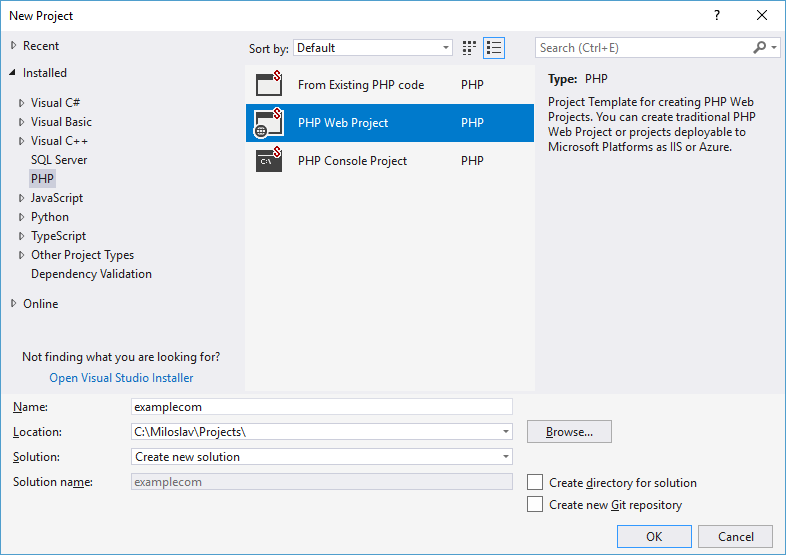Viewport: 786px width, 555px height.
Task: Switch to small icons view
Action: (x=469, y=48)
